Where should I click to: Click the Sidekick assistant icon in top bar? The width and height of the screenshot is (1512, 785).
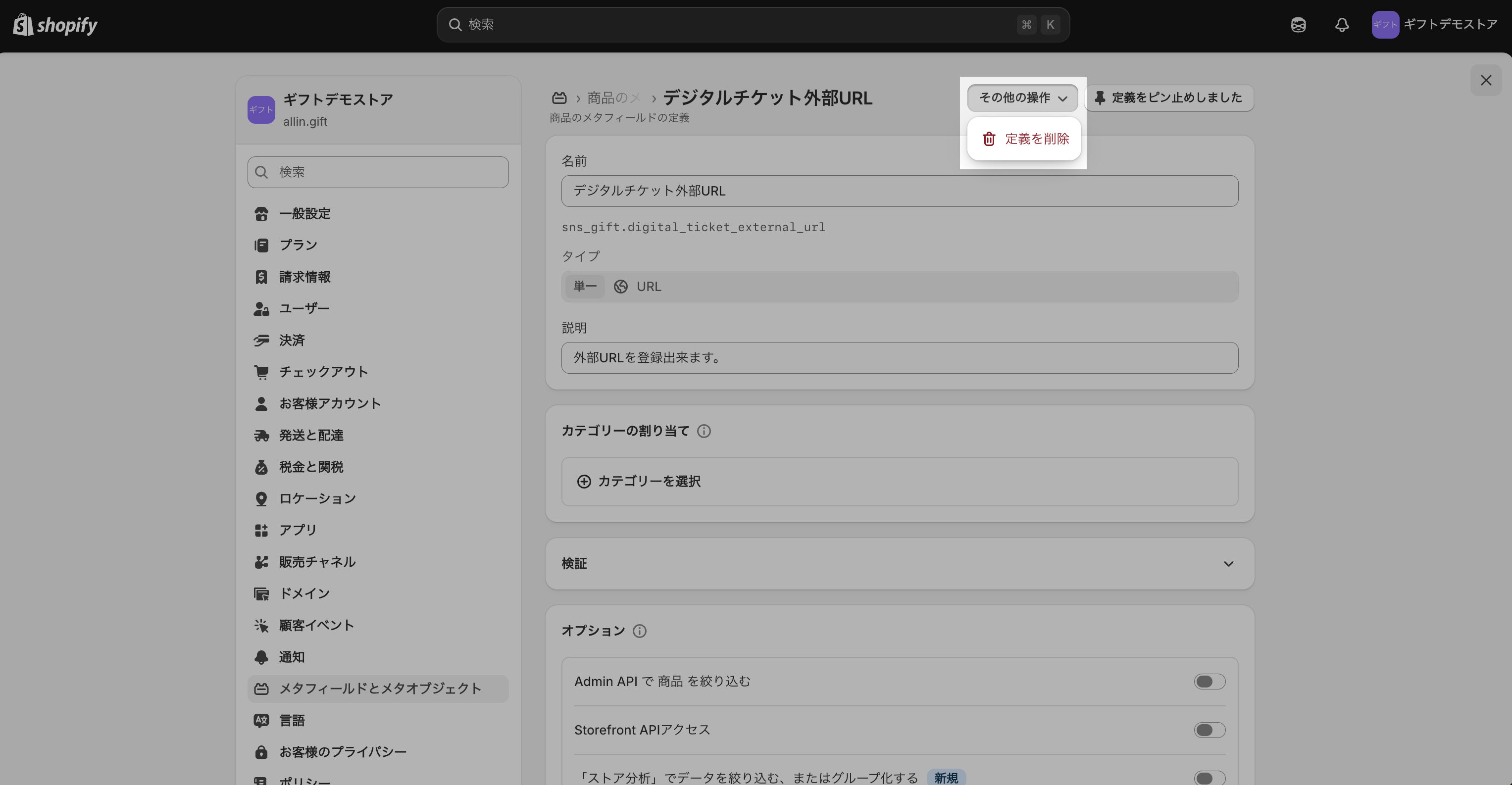[x=1298, y=25]
